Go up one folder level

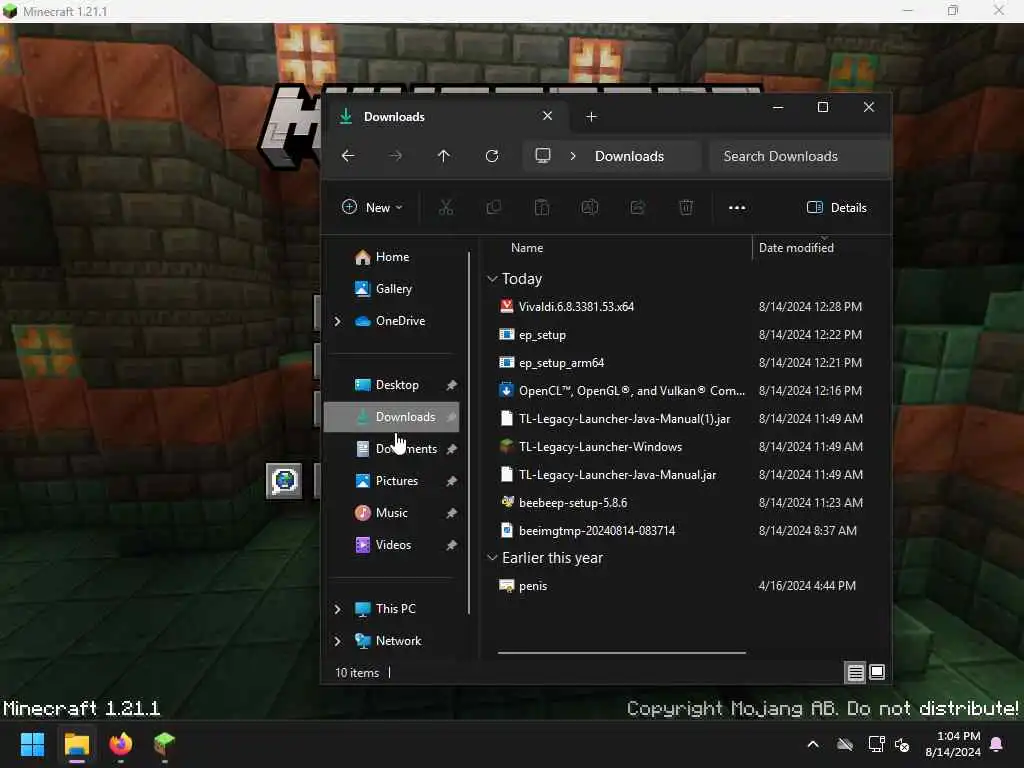coord(443,156)
